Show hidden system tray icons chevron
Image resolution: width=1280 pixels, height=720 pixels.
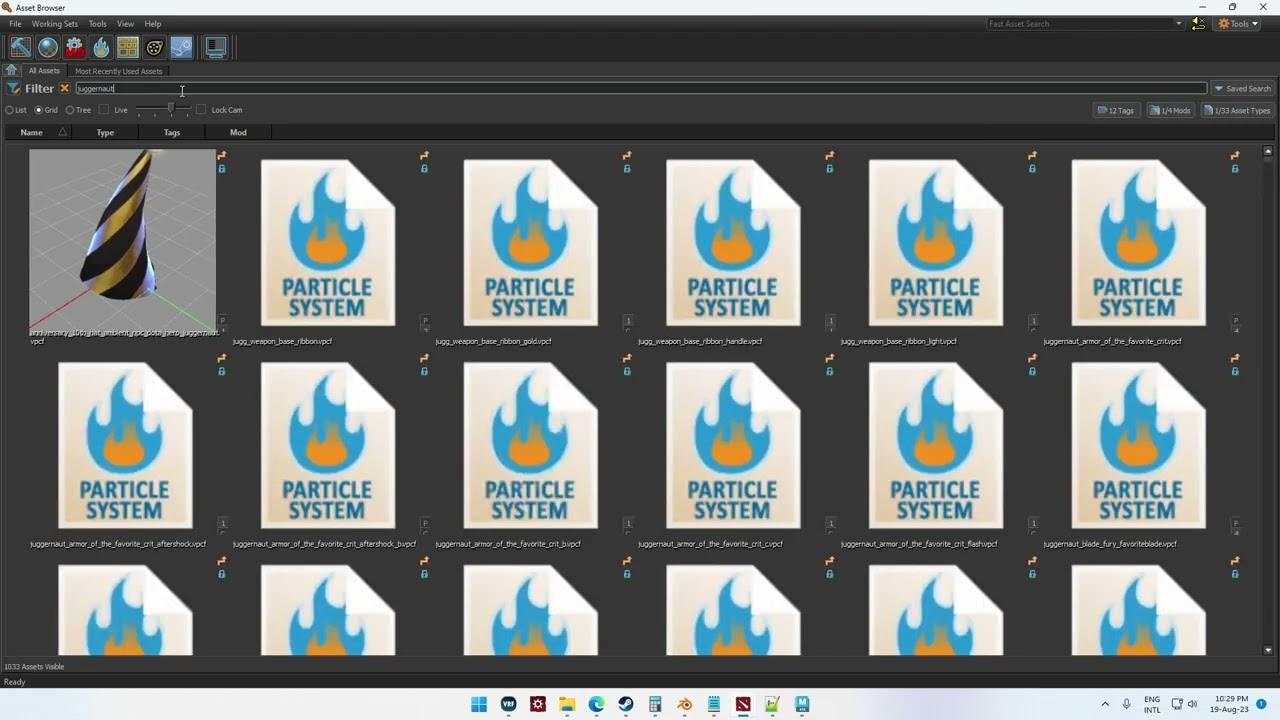[1105, 704]
